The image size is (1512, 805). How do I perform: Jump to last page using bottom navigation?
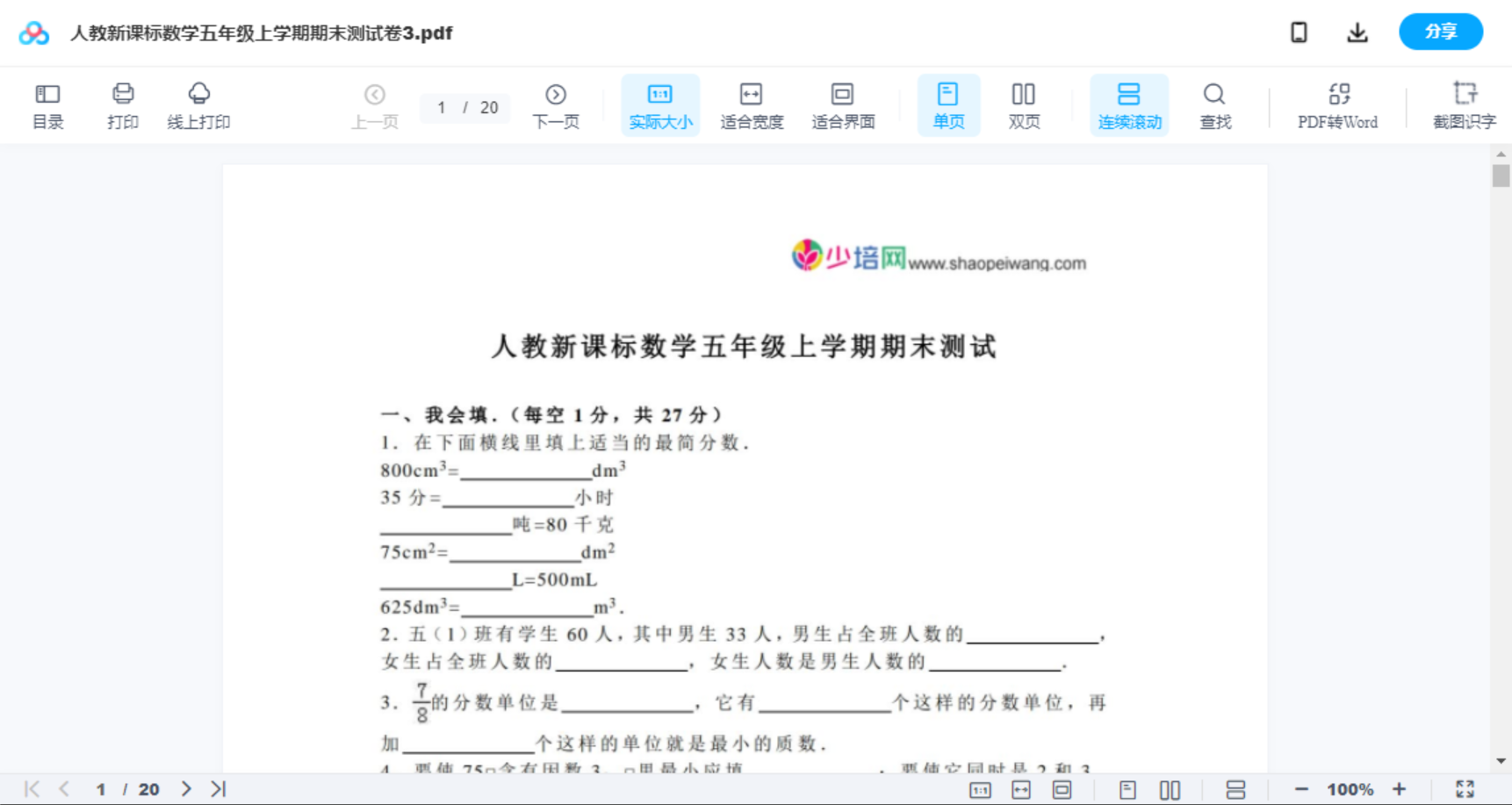click(216, 788)
